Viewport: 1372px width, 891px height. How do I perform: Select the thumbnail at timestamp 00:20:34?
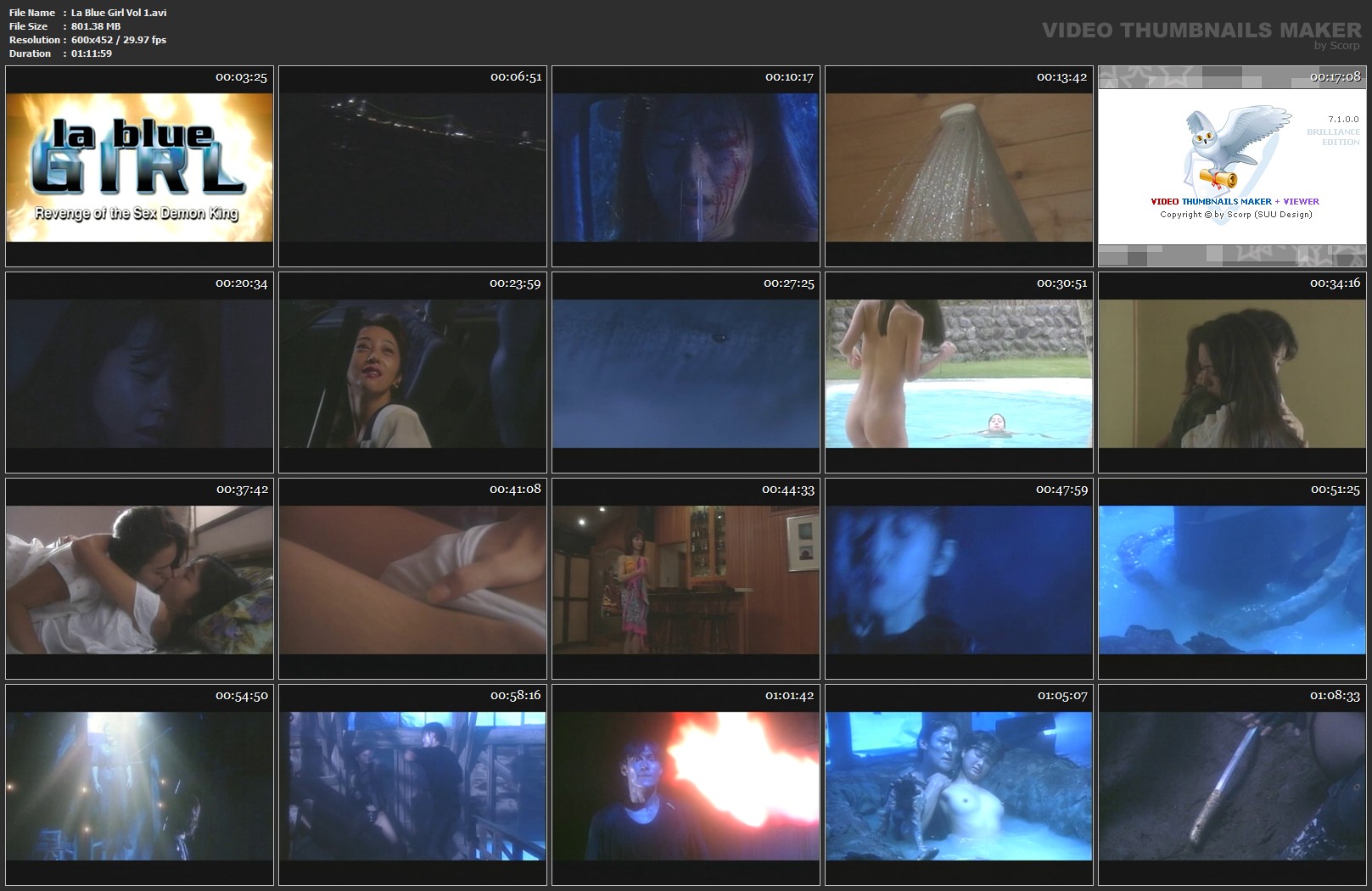point(139,373)
